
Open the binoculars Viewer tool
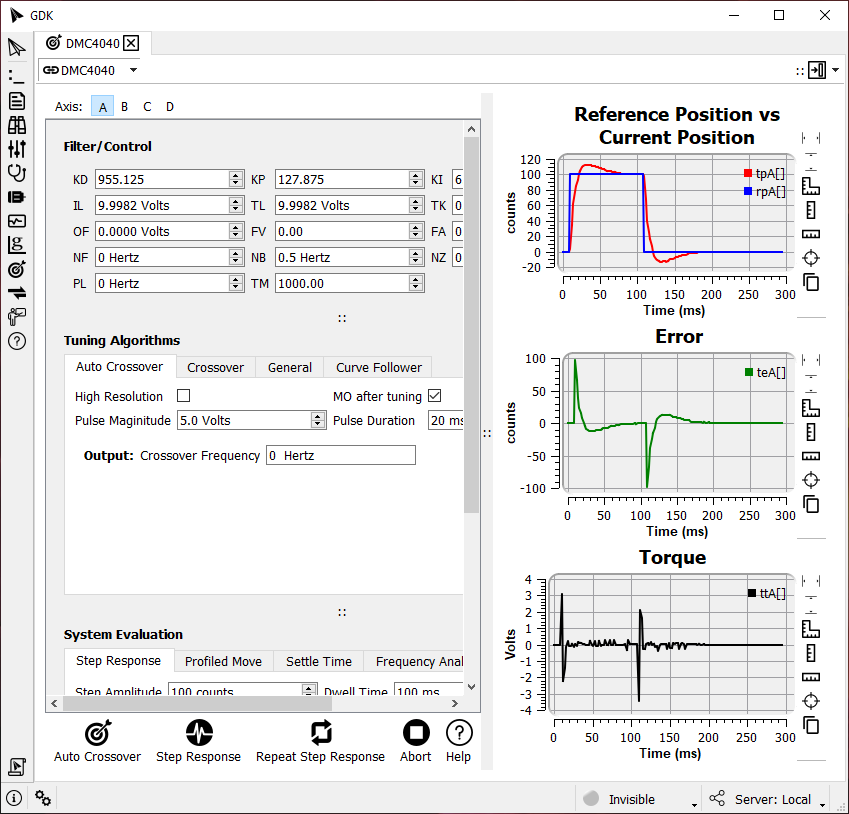click(x=16, y=125)
